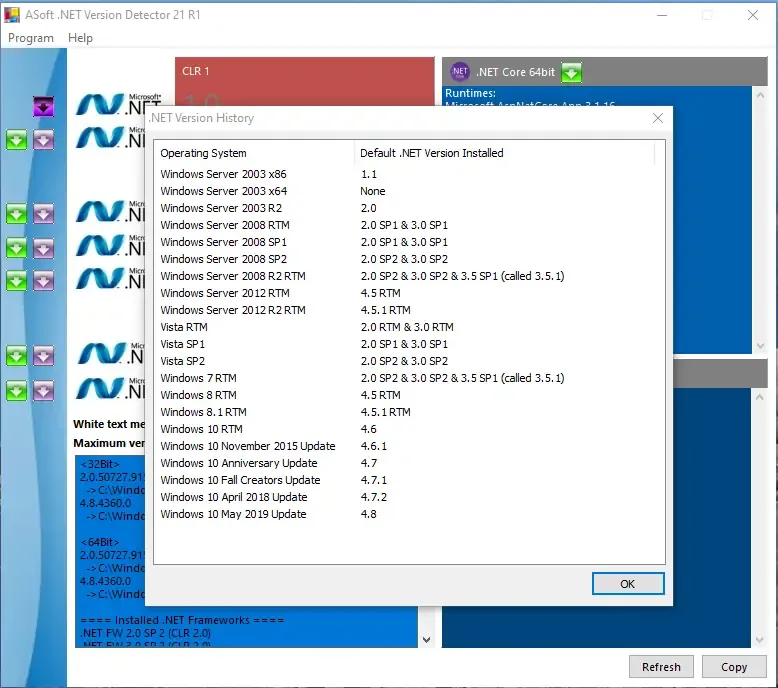Click the <32Bit> heading in the blue text panel
Screen dimensions: 778x688
[100, 464]
